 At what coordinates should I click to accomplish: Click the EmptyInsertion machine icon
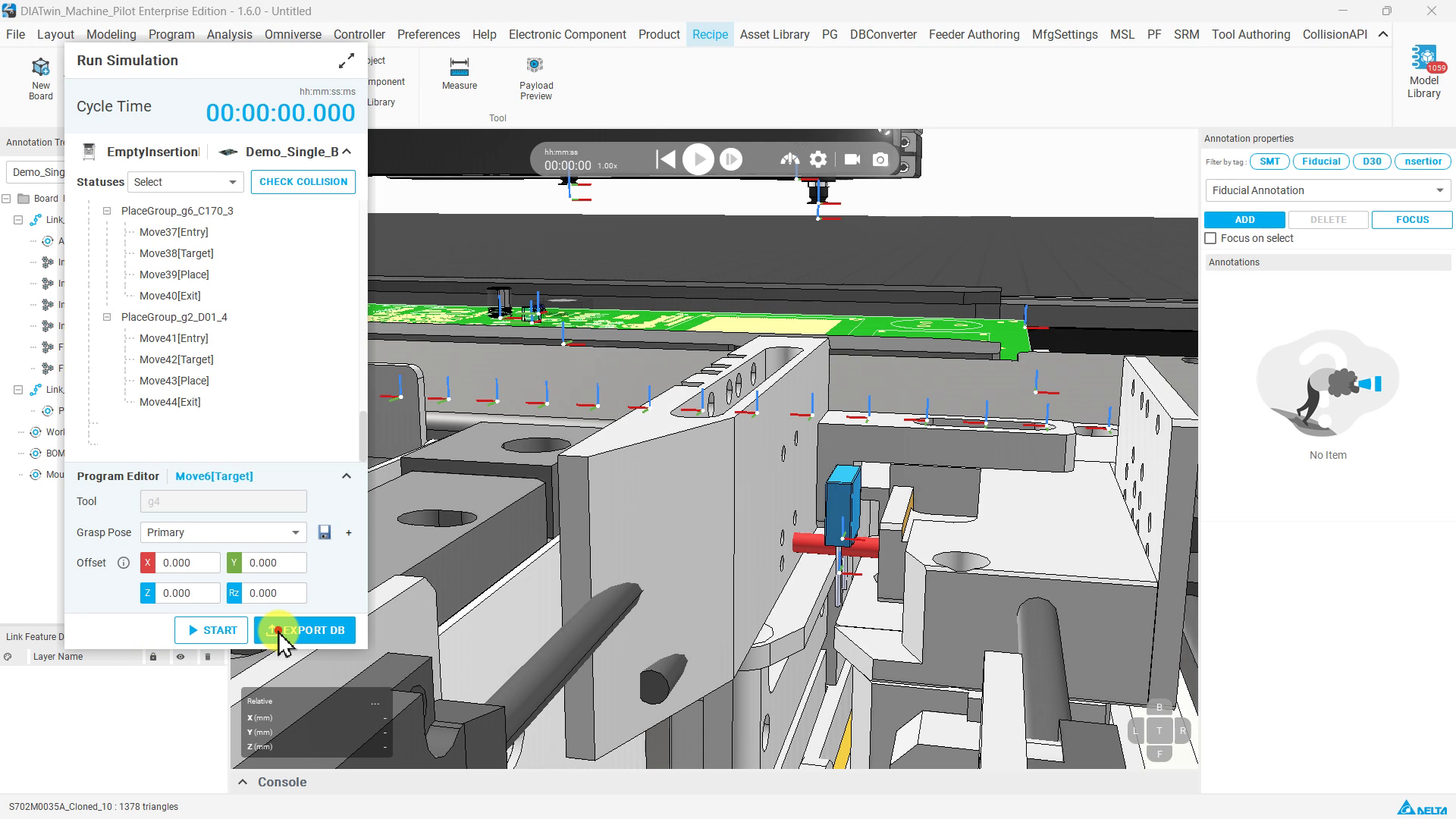coord(89,152)
